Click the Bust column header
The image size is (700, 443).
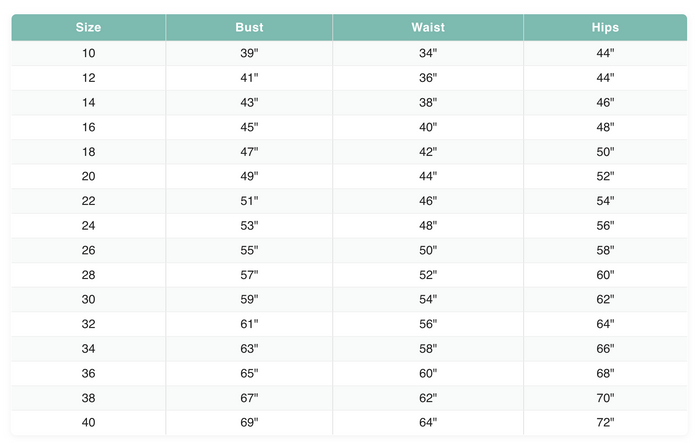(x=249, y=28)
